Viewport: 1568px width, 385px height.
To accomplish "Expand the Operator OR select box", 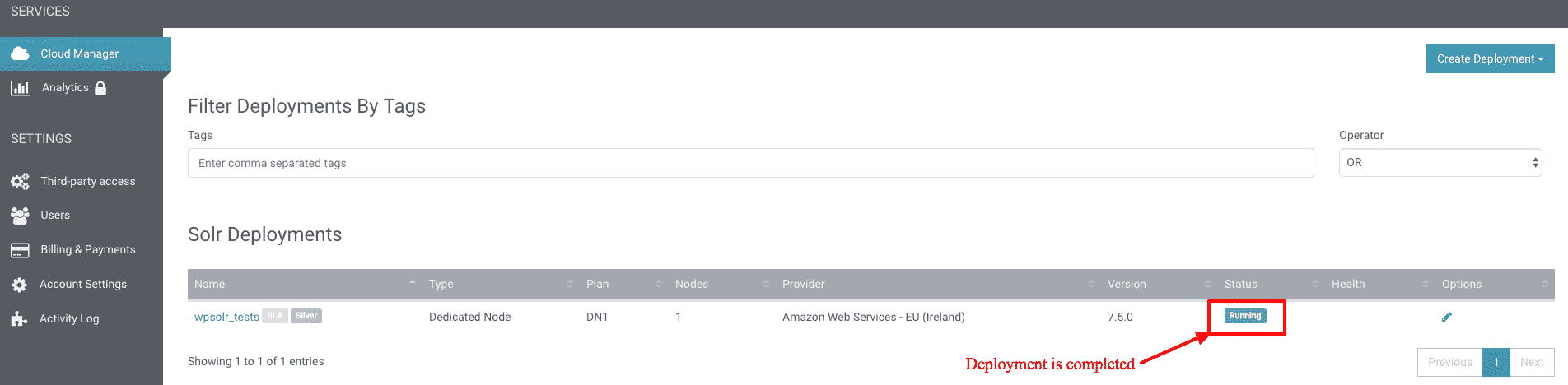I will pos(1440,163).
